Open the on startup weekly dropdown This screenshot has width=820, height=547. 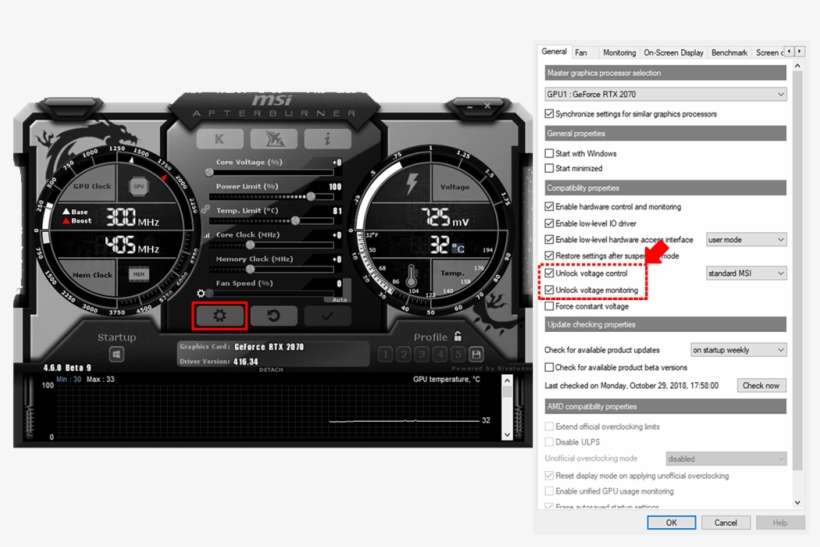click(x=738, y=350)
